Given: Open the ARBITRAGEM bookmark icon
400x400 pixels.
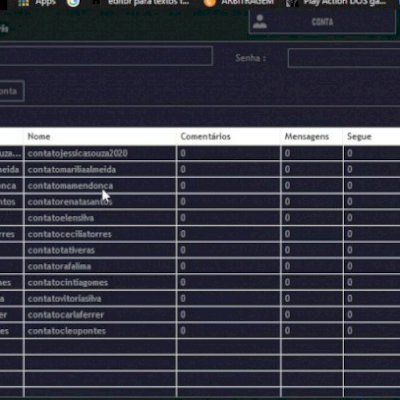Looking at the screenshot, I should [209, 3].
